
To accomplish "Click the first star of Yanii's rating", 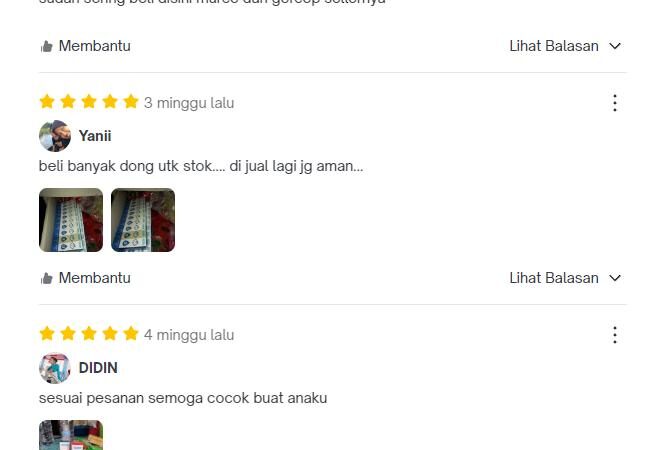I will 47,102.
